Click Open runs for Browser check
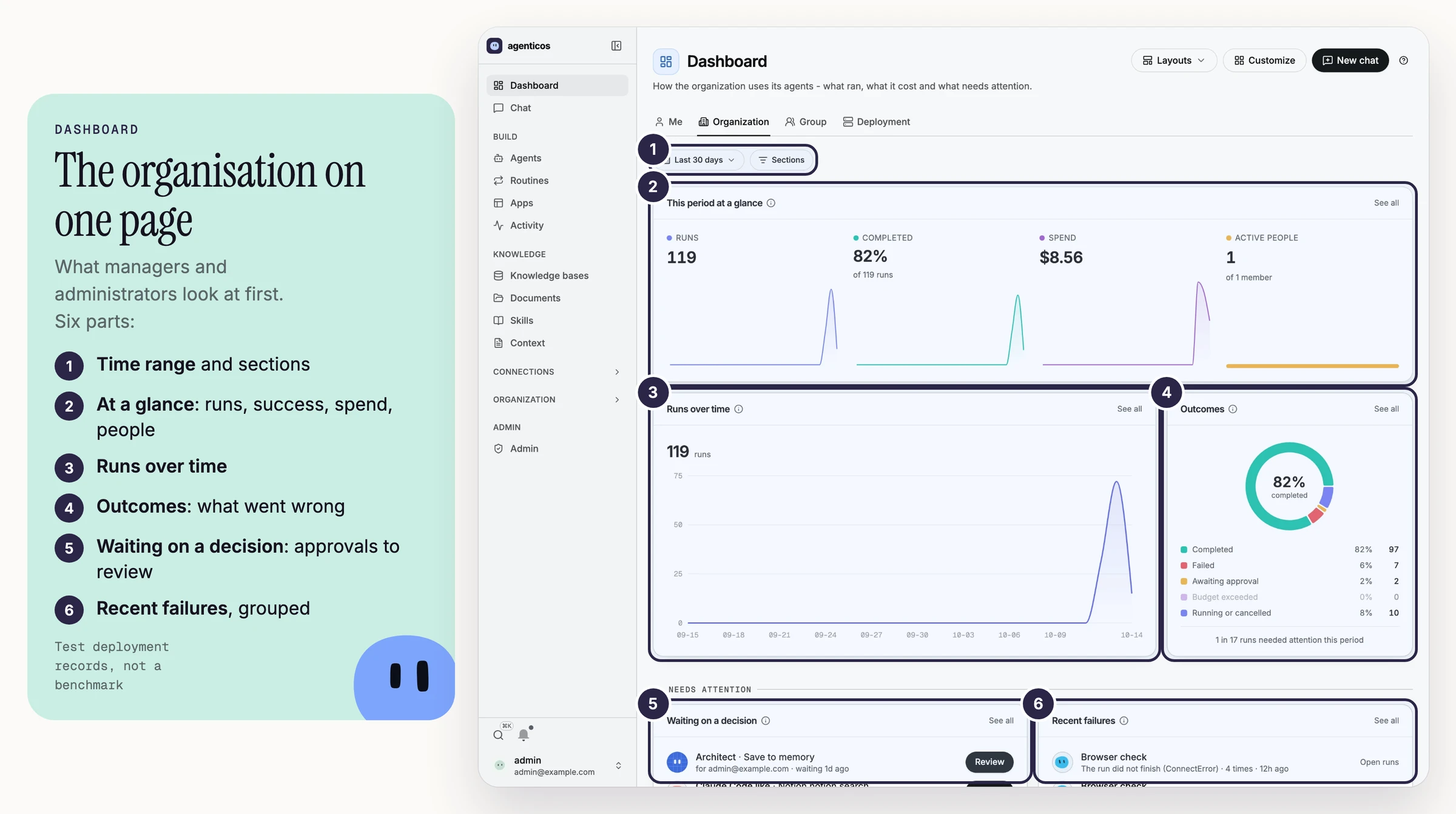Viewport: 1456px width, 814px height. (1379, 762)
